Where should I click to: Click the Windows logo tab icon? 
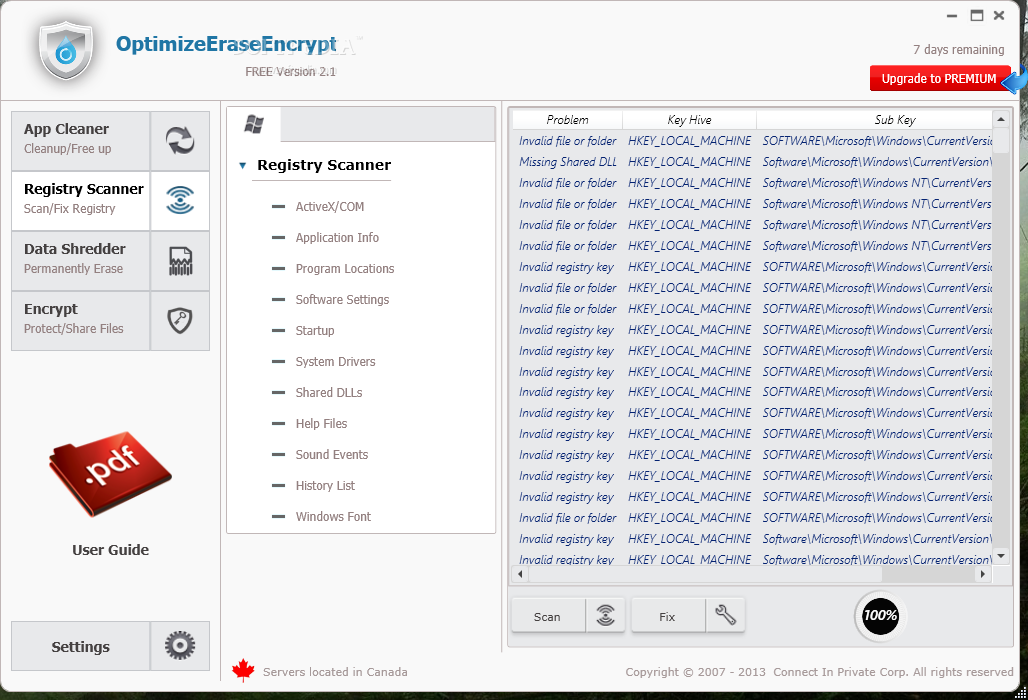(x=254, y=124)
